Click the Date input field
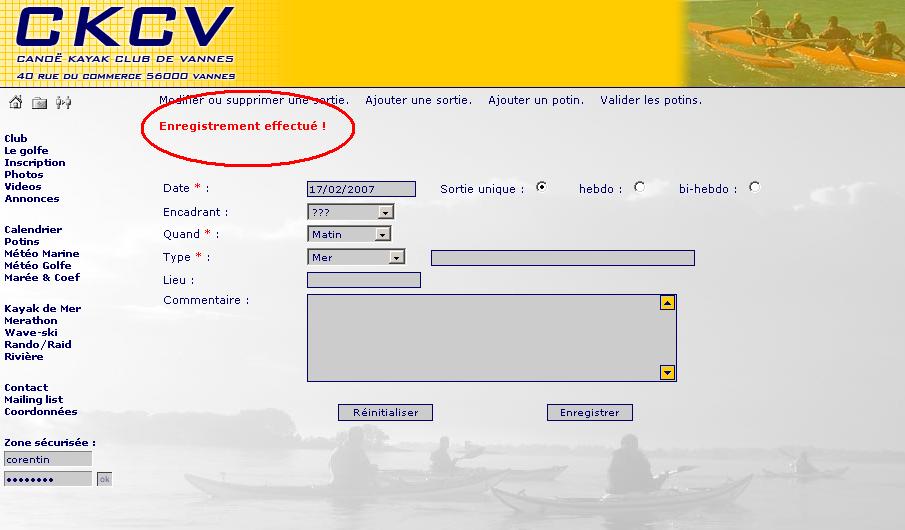This screenshot has height=530, width=905. [361, 189]
